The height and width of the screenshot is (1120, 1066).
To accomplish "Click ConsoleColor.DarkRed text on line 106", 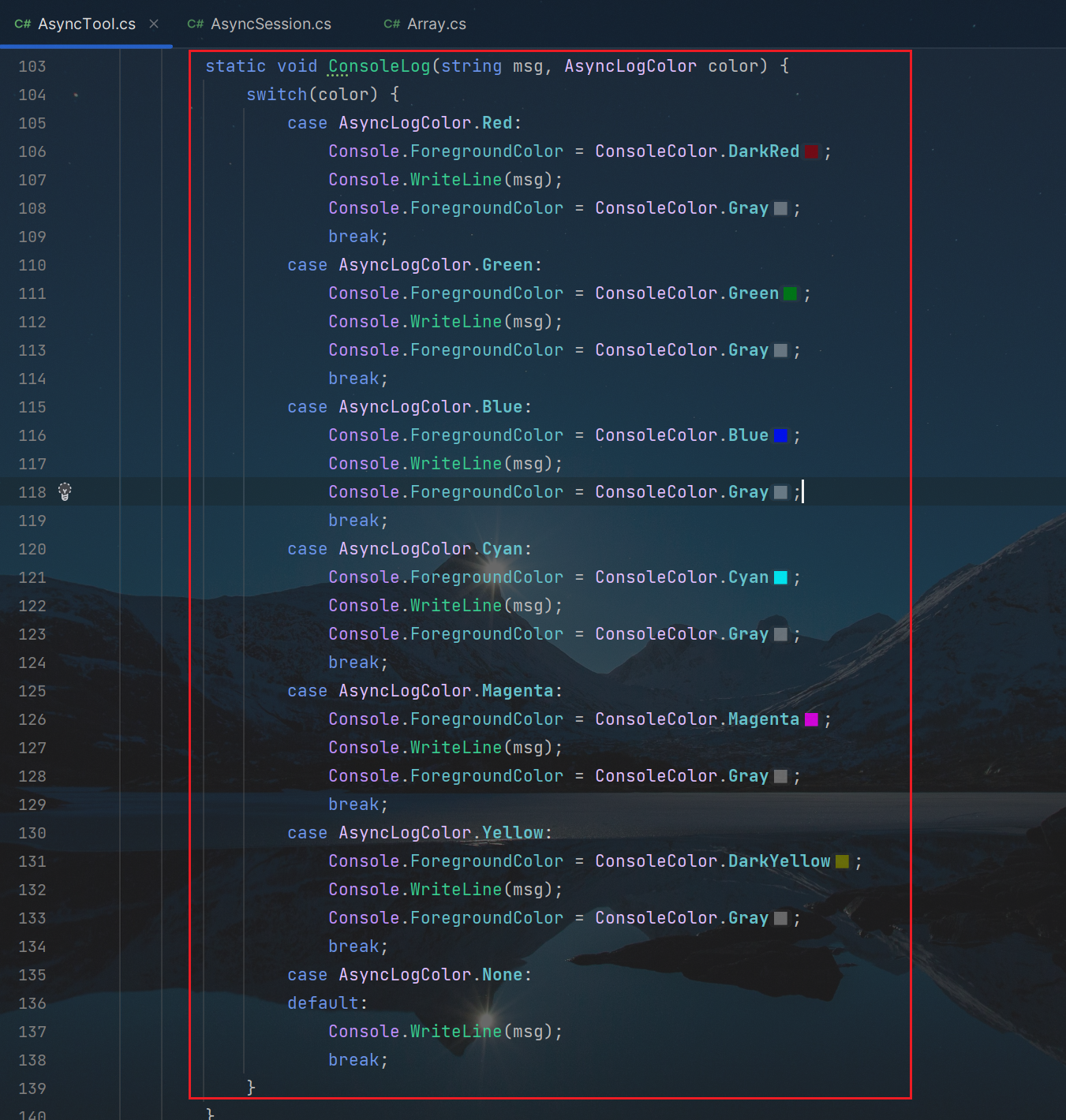I will [x=698, y=151].
